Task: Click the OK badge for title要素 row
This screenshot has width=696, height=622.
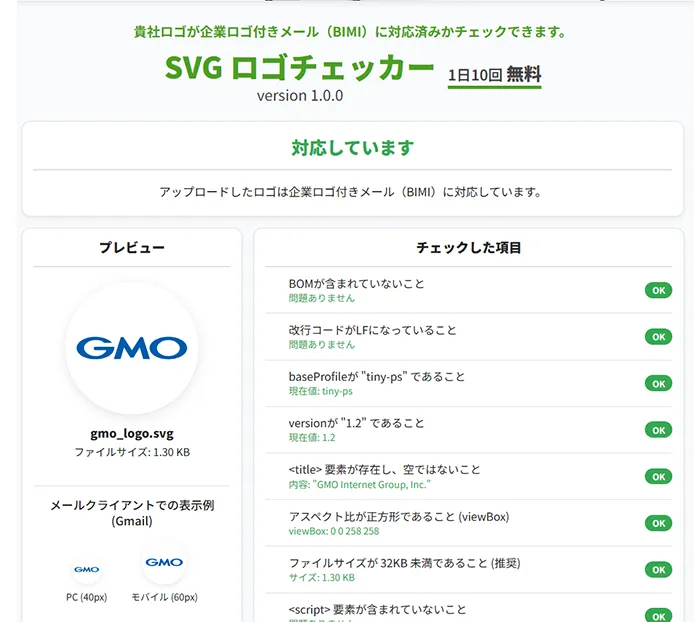Action: [658, 477]
